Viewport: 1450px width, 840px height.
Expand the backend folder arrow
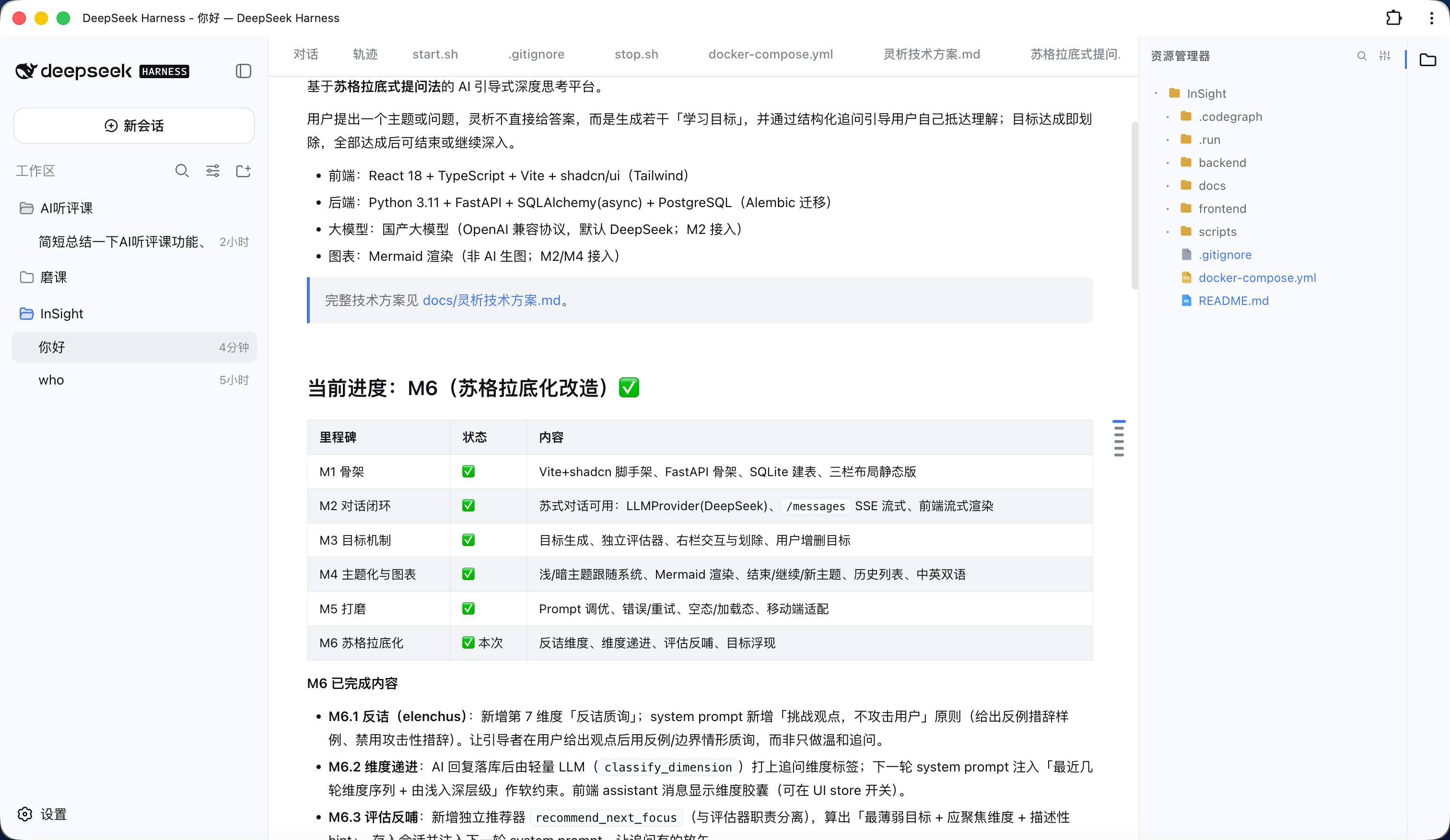point(1168,163)
